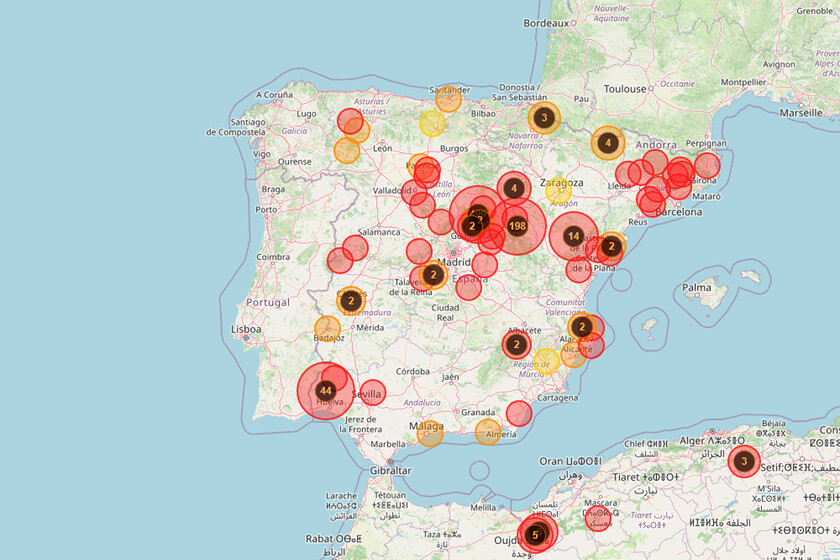Open the cluster labeled 2 near Castellón de la Plana
Viewport: 840px width, 560px height.
(x=611, y=247)
